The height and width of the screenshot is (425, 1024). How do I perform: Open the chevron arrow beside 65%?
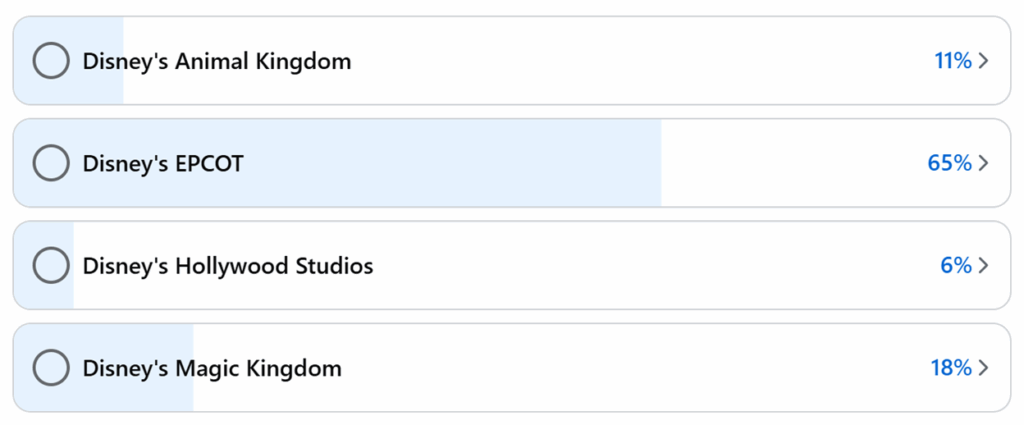[984, 163]
